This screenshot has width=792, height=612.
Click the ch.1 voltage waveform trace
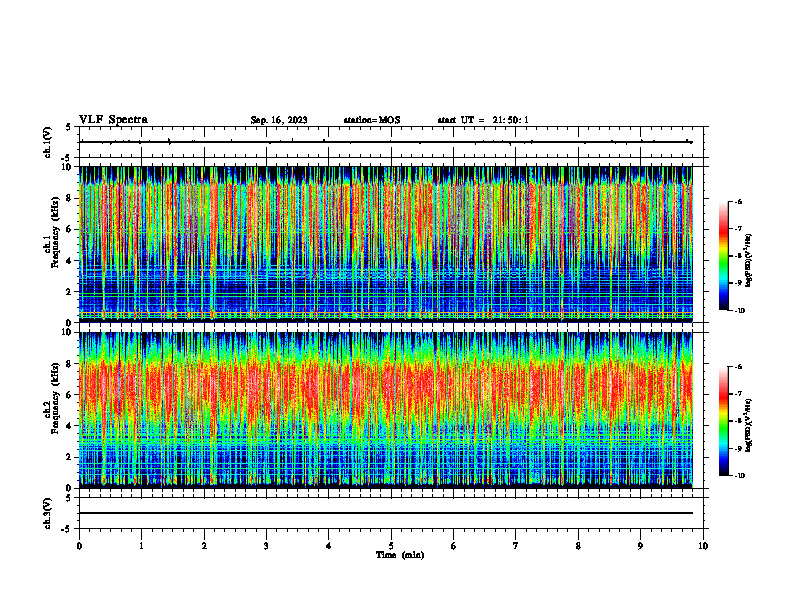(x=386, y=142)
